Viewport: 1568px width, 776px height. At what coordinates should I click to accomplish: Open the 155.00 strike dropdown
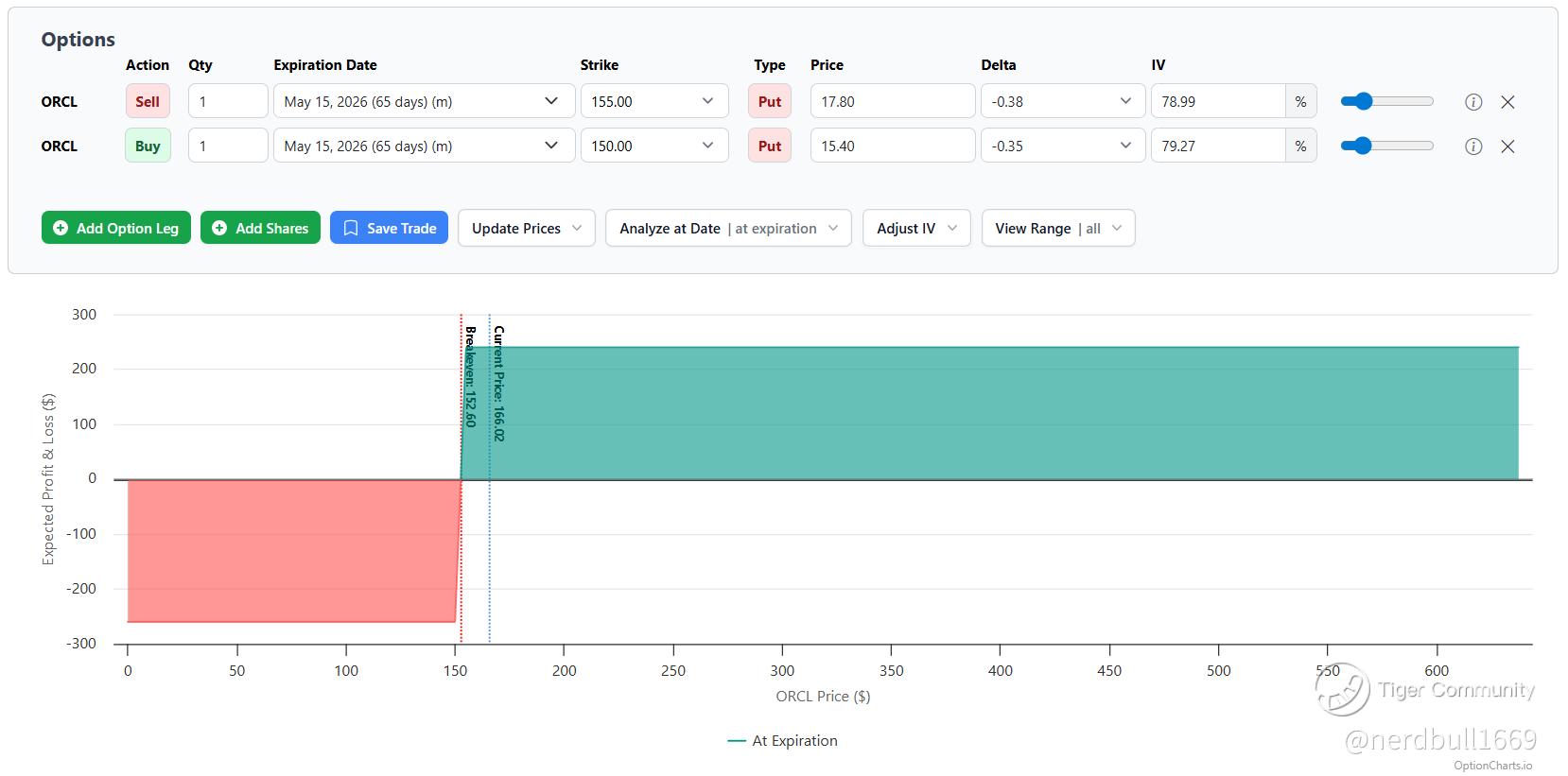tap(654, 101)
